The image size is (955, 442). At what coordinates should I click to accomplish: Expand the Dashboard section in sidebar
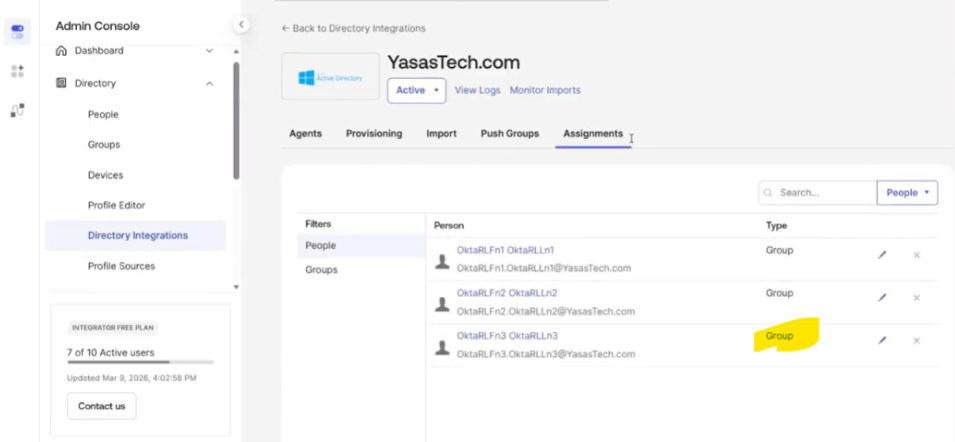[209, 51]
